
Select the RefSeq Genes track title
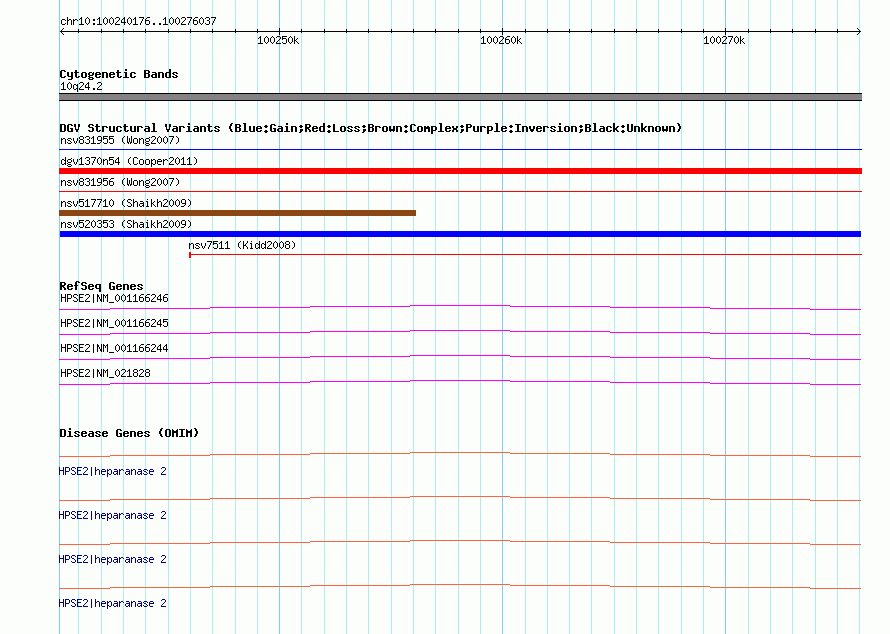tap(101, 286)
